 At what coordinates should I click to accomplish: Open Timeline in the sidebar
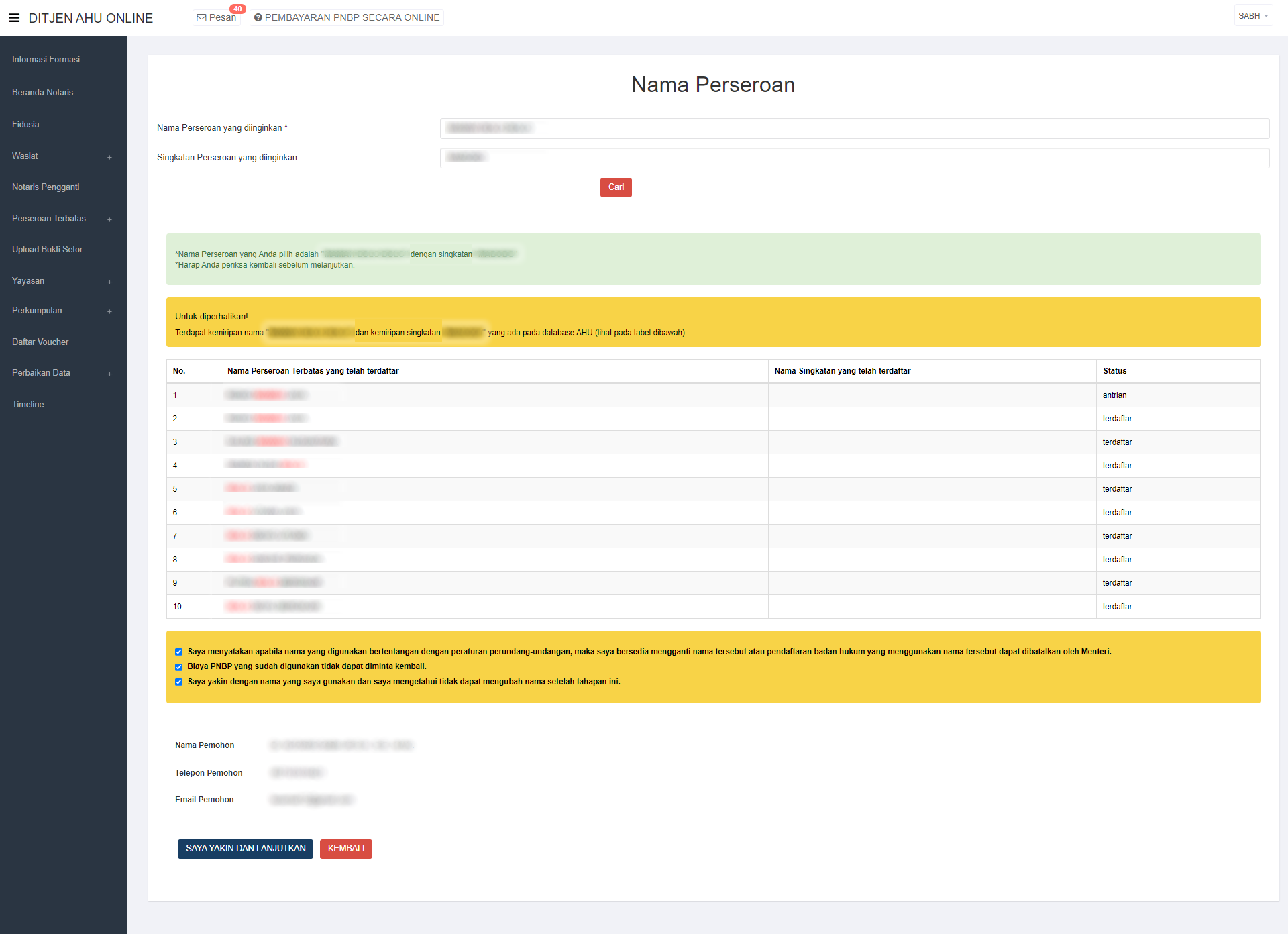point(28,405)
